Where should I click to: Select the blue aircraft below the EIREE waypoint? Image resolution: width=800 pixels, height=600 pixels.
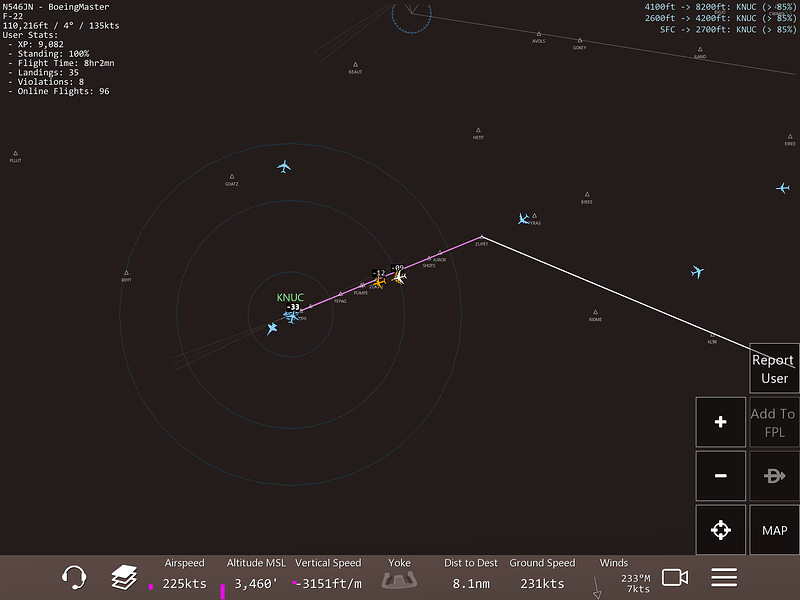(783, 188)
